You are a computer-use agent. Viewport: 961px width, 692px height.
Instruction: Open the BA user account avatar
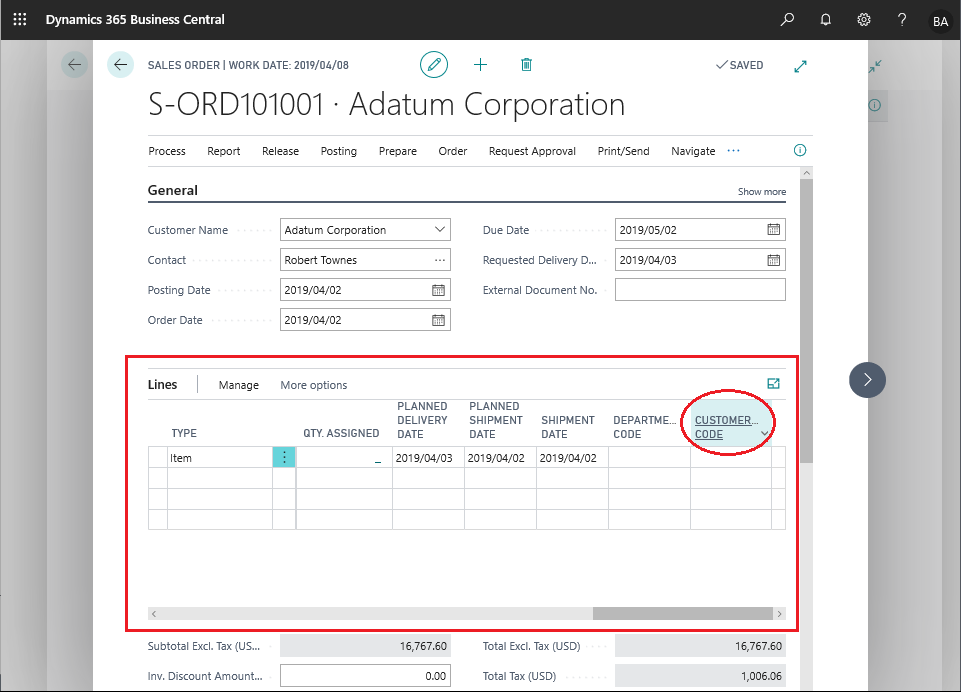(940, 21)
